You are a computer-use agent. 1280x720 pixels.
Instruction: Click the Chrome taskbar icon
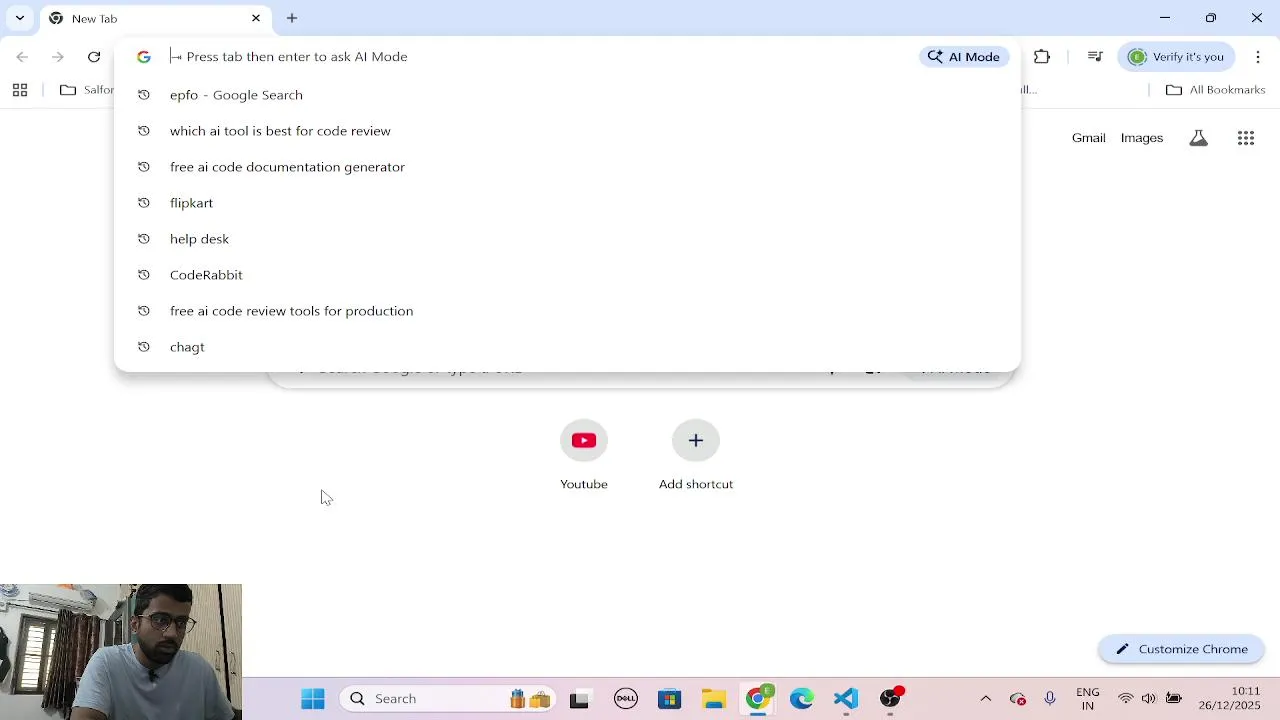pos(758,699)
